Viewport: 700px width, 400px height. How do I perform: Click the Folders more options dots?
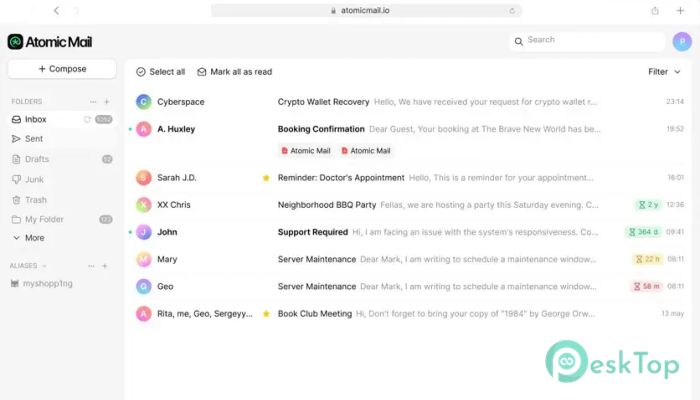(93, 102)
